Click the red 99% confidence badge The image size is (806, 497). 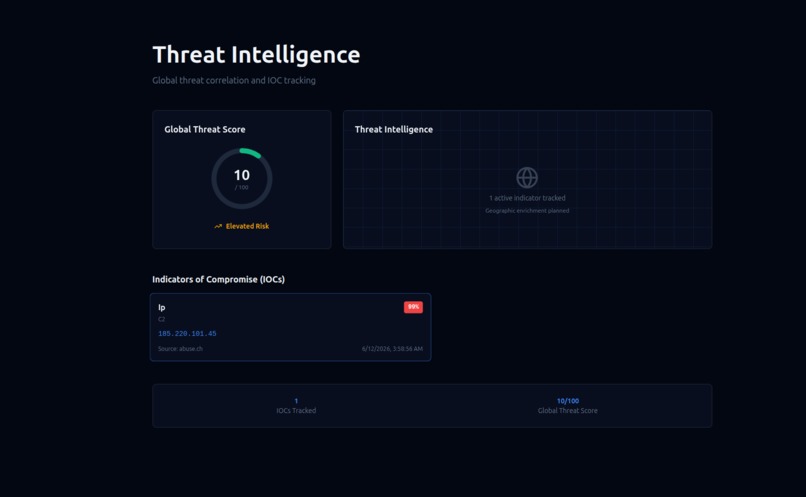(x=413, y=307)
